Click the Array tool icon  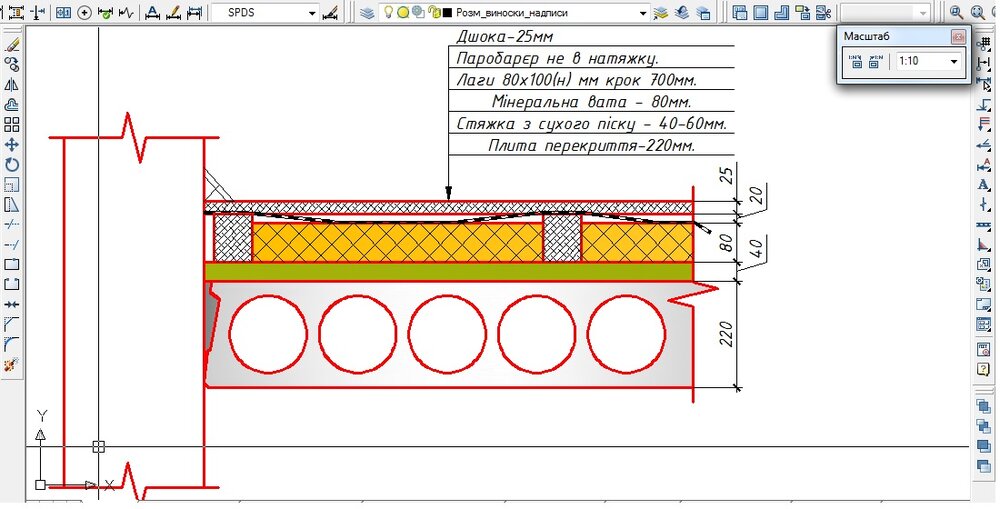12,125
